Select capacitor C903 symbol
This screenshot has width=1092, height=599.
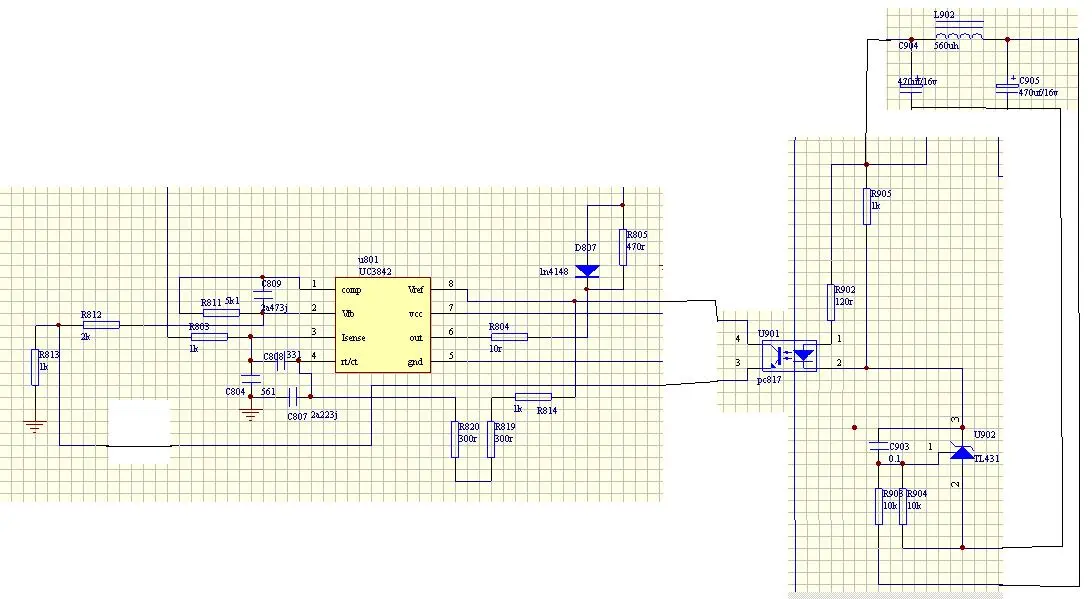click(x=879, y=446)
